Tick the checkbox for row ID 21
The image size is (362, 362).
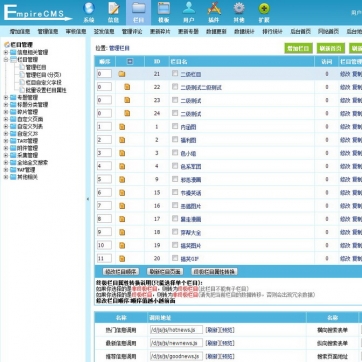(x=175, y=73)
